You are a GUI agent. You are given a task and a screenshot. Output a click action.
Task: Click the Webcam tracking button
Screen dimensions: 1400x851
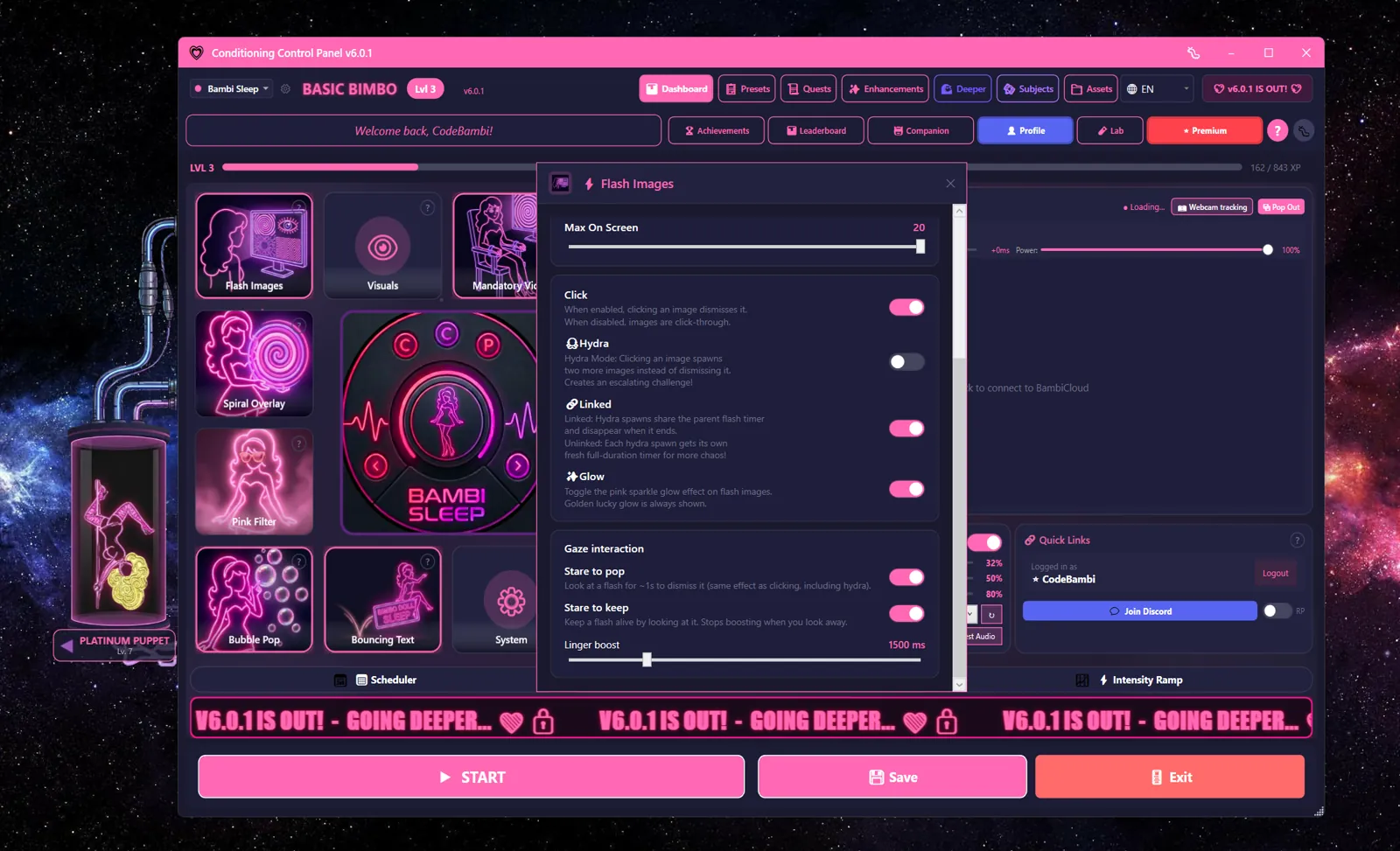[x=1213, y=207]
